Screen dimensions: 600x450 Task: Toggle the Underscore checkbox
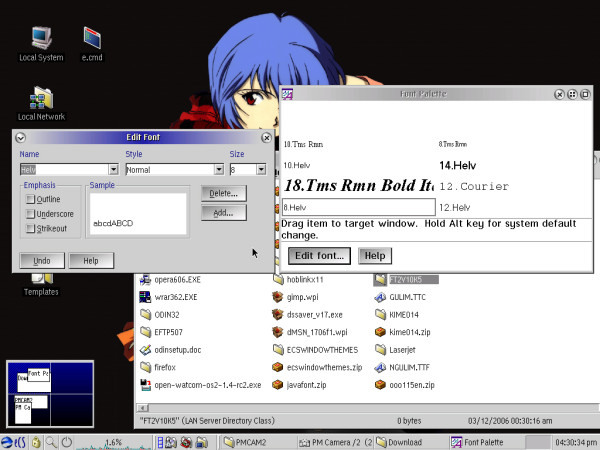point(31,214)
